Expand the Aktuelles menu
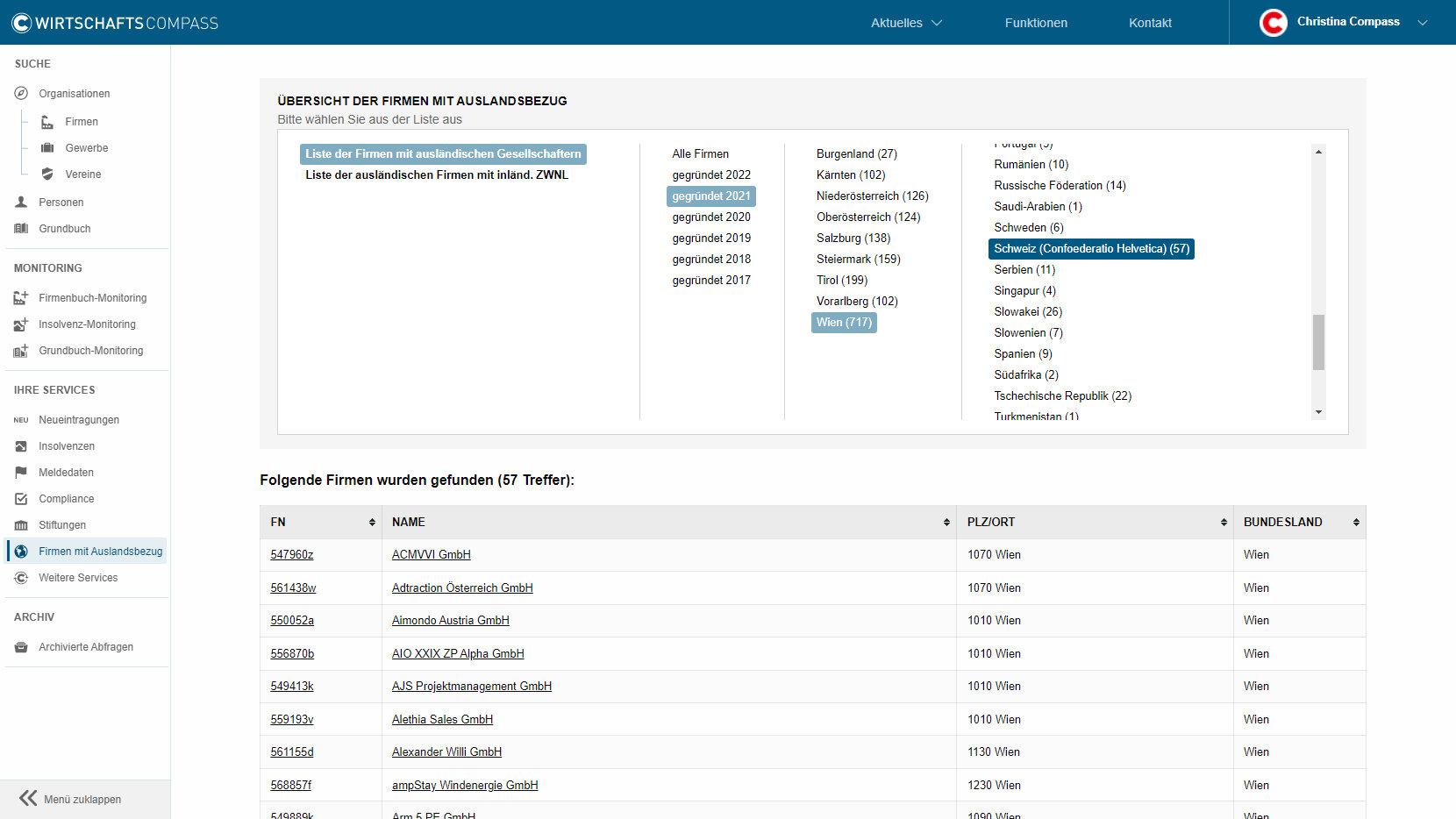Image resolution: width=1456 pixels, height=819 pixels. [906, 23]
